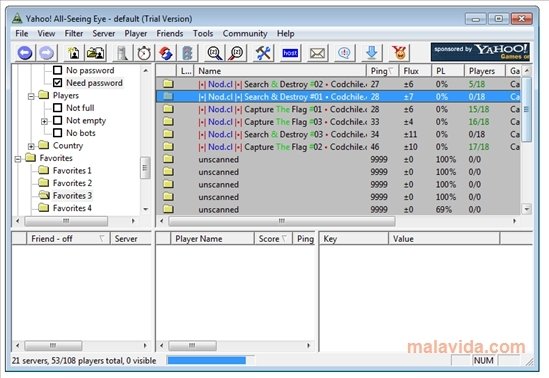
Task: Enable the Not full filter checkbox
Action: 57,108
